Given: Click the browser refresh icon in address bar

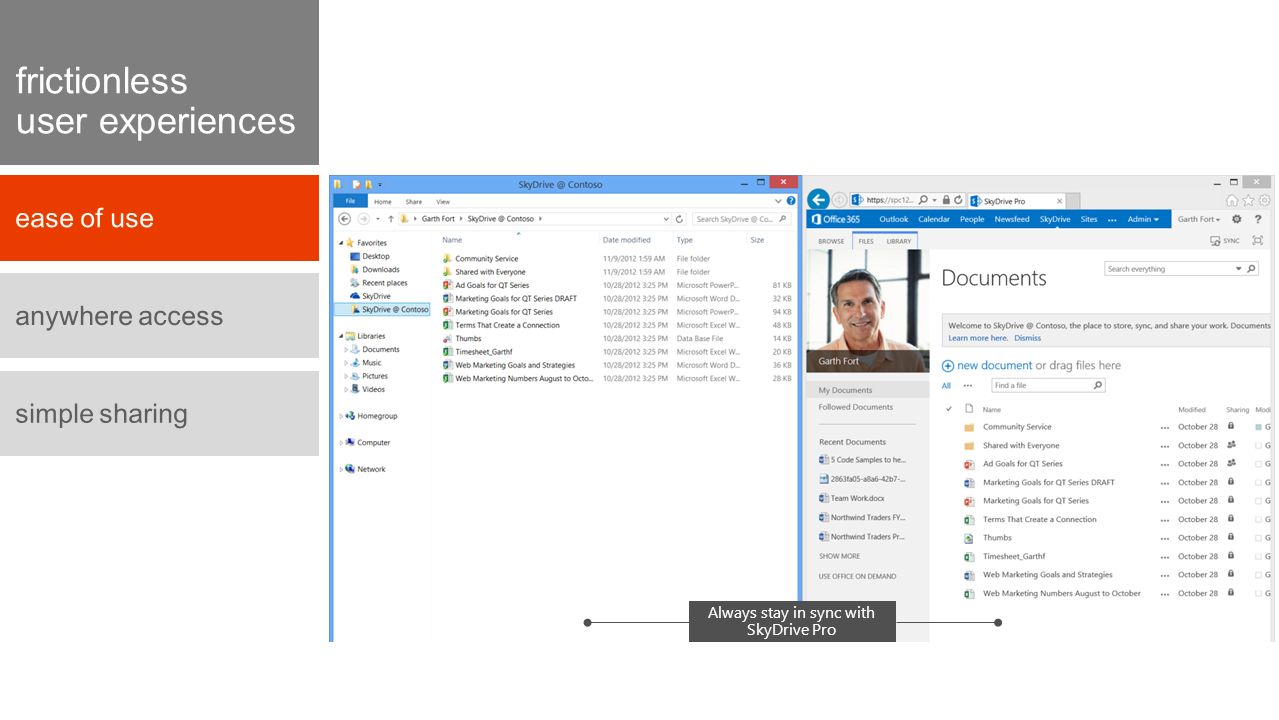Looking at the screenshot, I should tap(958, 200).
